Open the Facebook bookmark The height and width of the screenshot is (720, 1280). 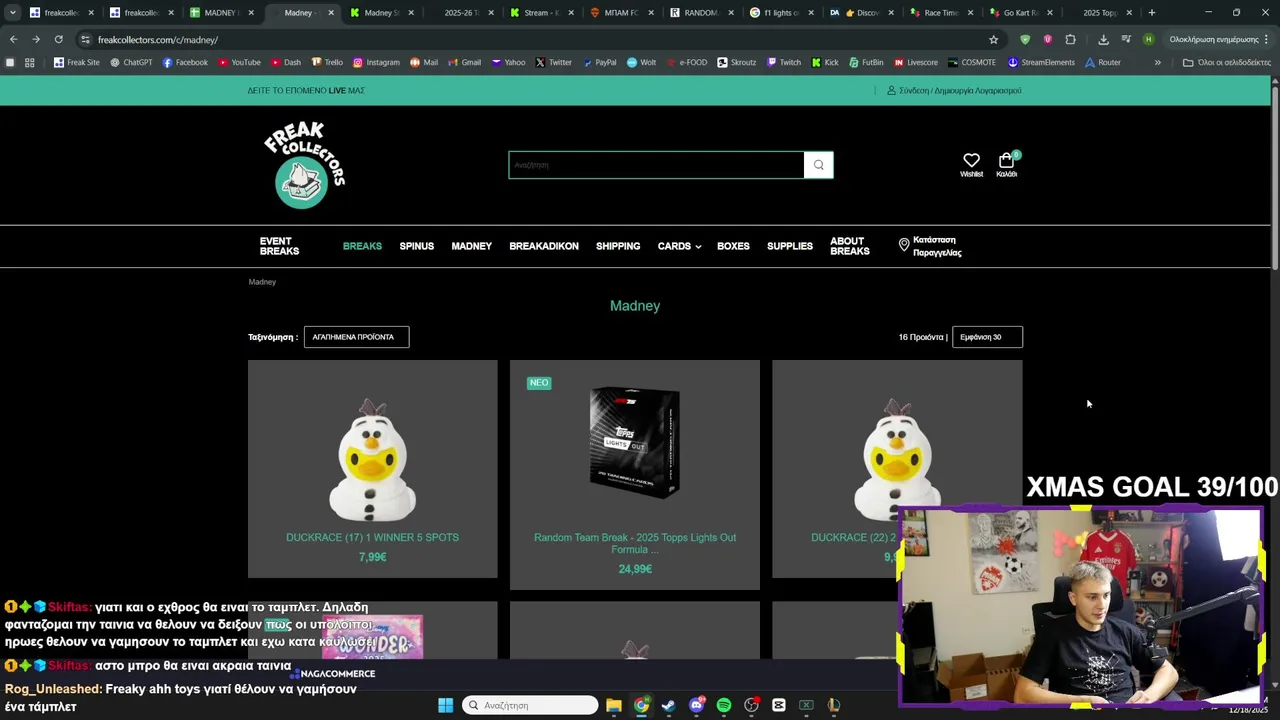pyautogui.click(x=186, y=62)
